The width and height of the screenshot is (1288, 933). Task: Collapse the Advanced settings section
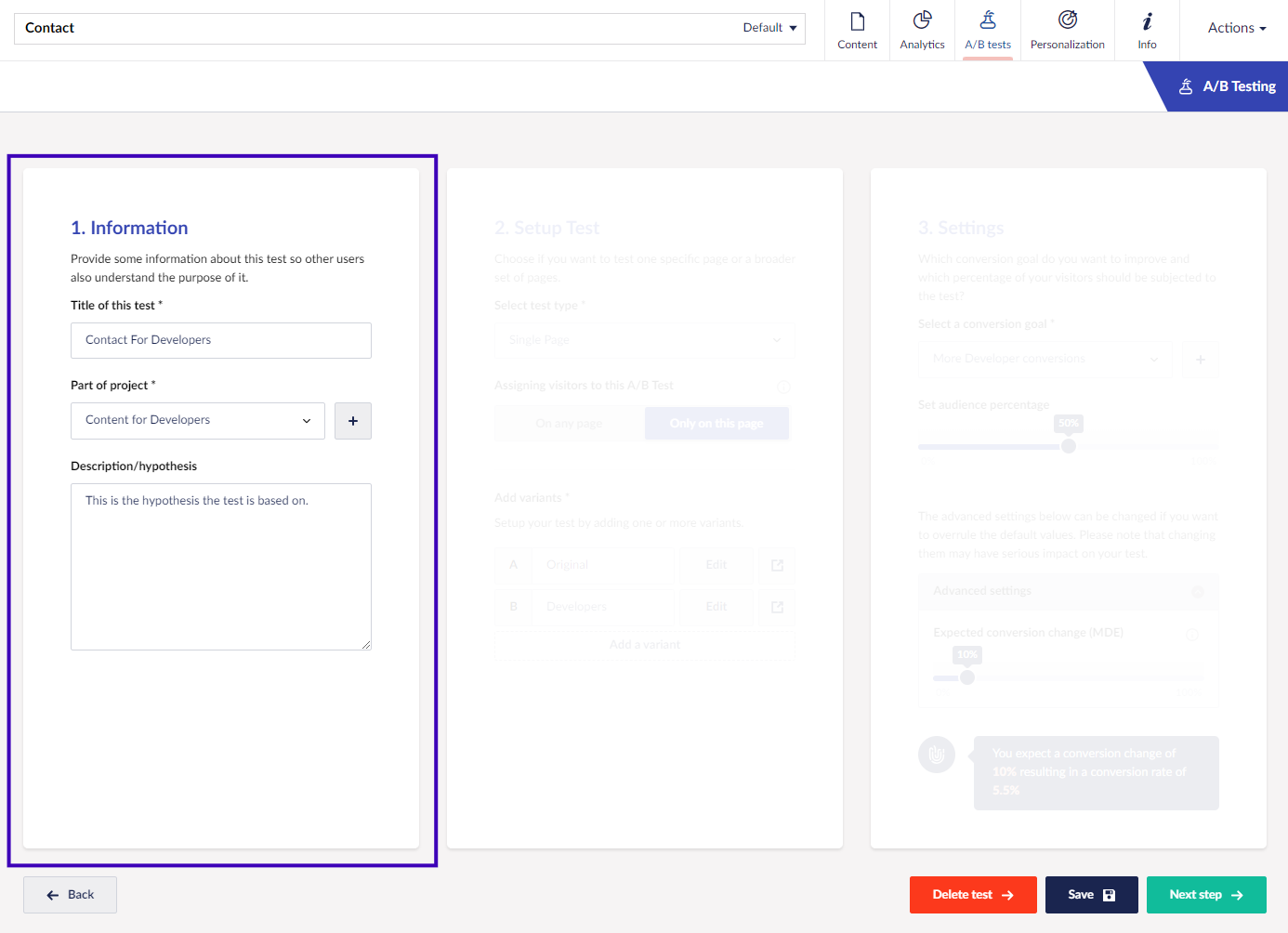(1197, 592)
